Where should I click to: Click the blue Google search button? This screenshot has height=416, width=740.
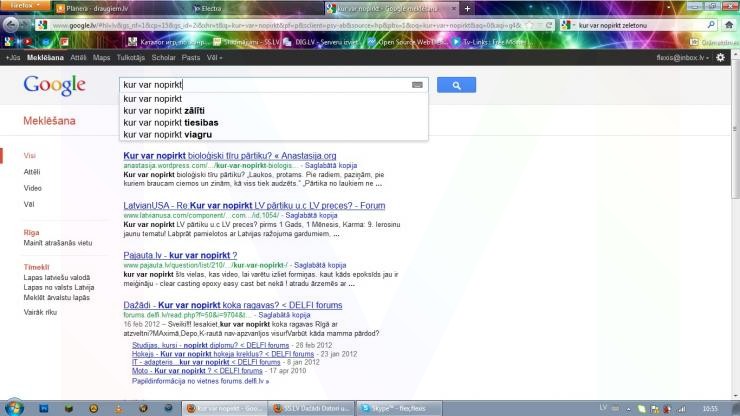coord(455,86)
